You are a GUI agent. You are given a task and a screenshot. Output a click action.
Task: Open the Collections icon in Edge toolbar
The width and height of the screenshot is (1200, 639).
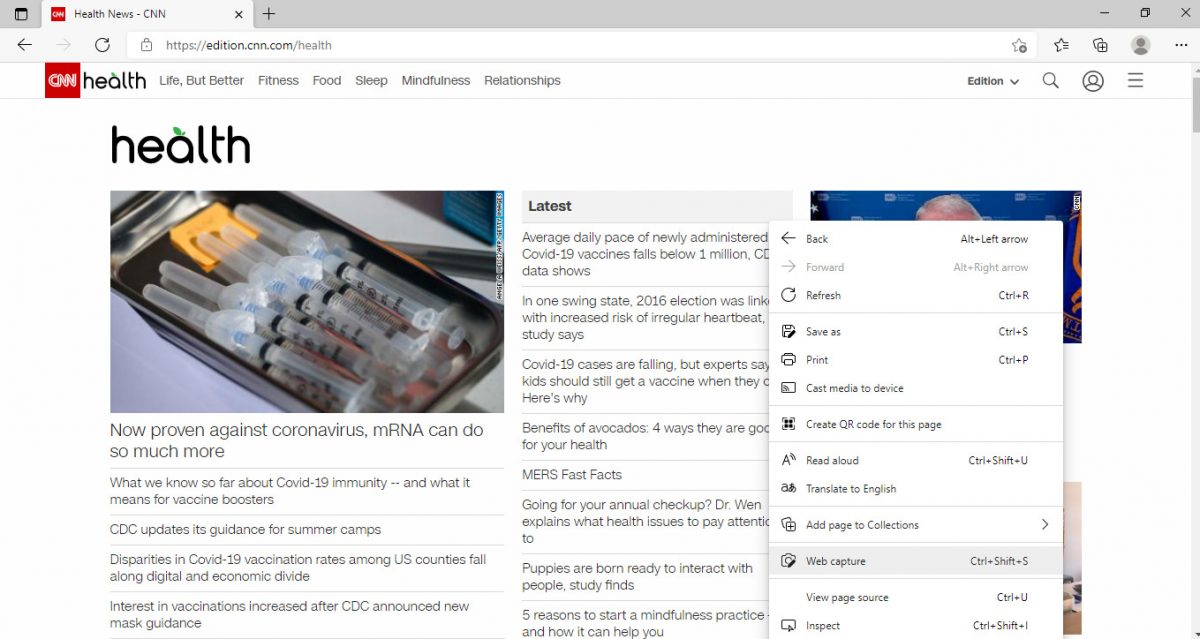point(1100,45)
